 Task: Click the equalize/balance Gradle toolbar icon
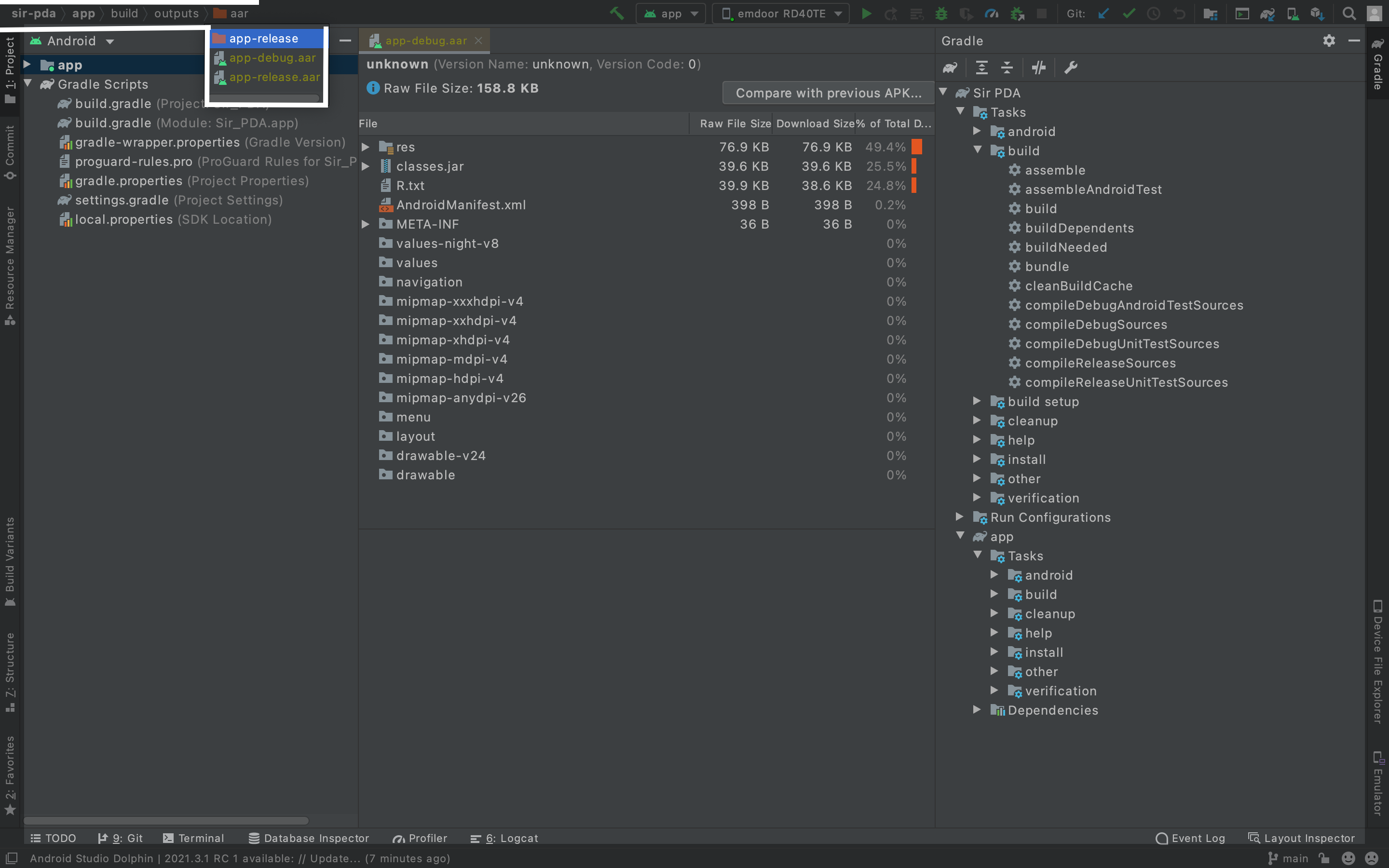(1008, 67)
